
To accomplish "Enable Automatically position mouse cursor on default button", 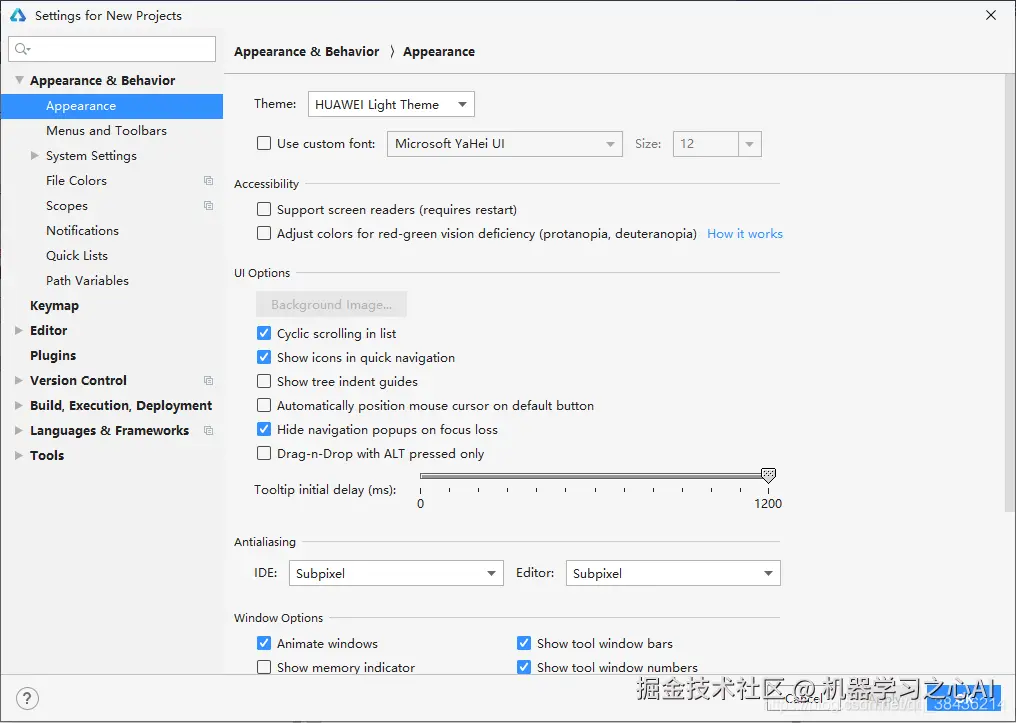I will coord(264,405).
